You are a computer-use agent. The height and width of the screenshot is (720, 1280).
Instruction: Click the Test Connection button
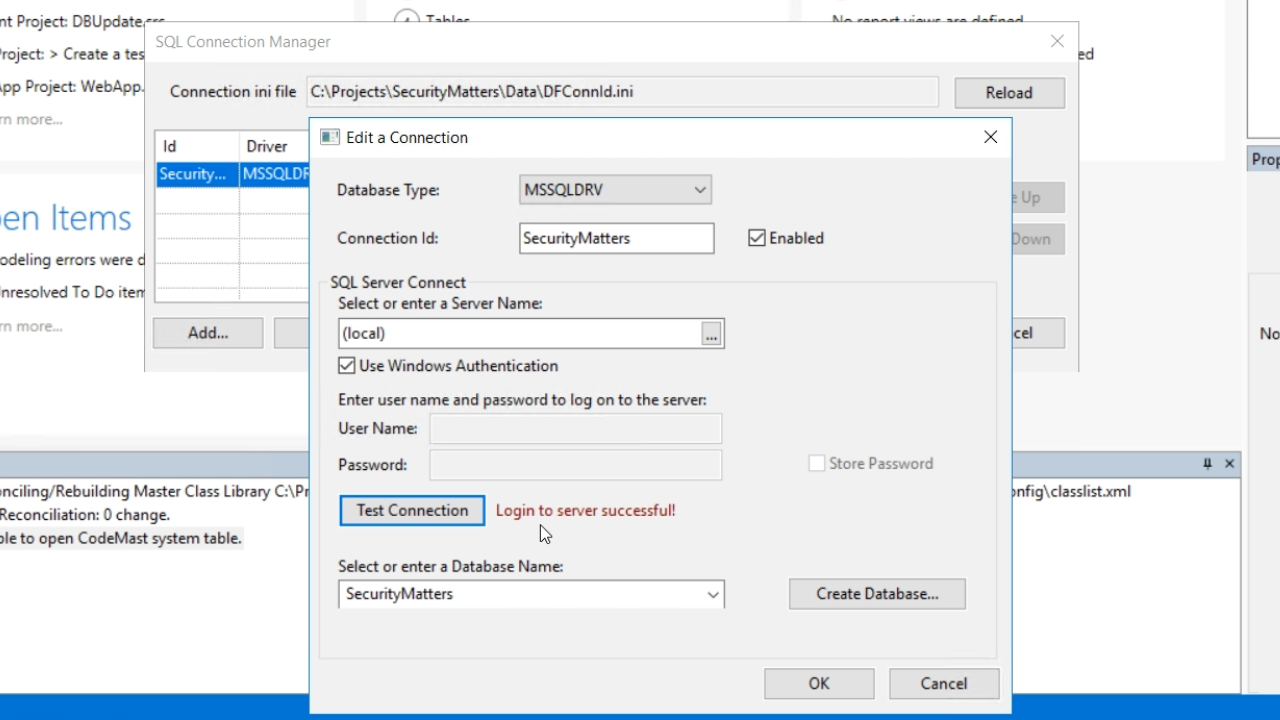coord(412,510)
